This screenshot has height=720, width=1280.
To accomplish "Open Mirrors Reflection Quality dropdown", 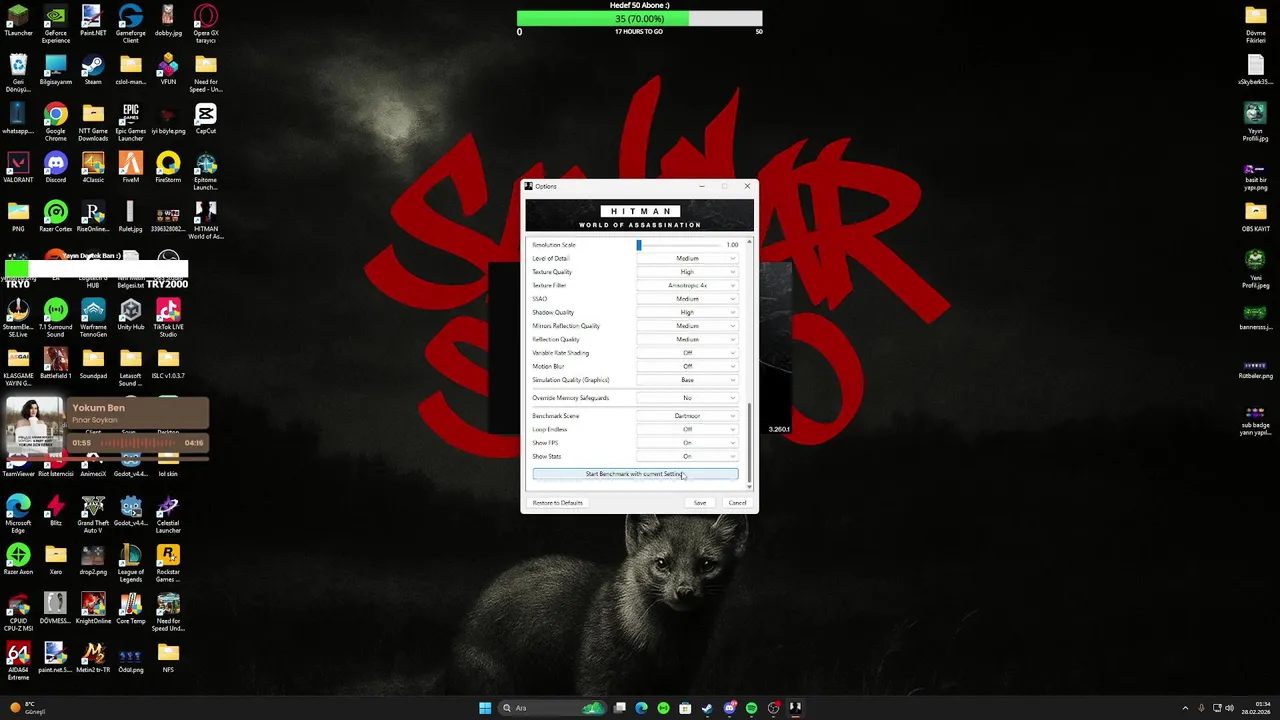I will coord(687,326).
